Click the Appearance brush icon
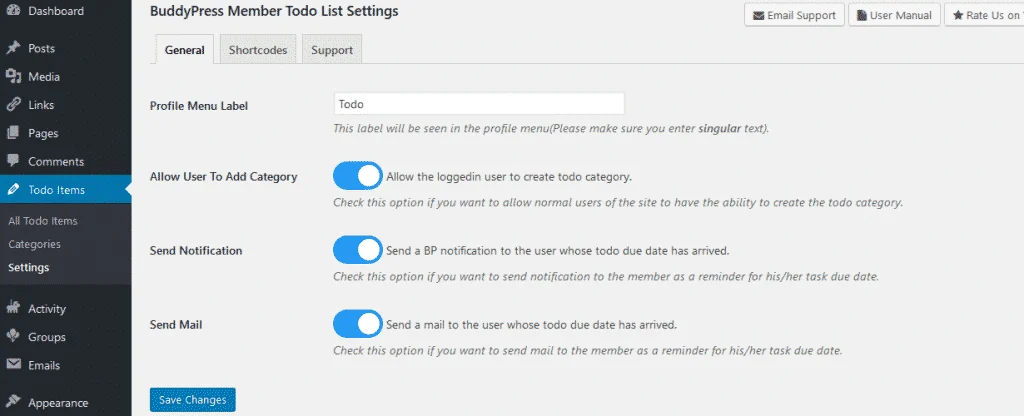 (x=13, y=402)
